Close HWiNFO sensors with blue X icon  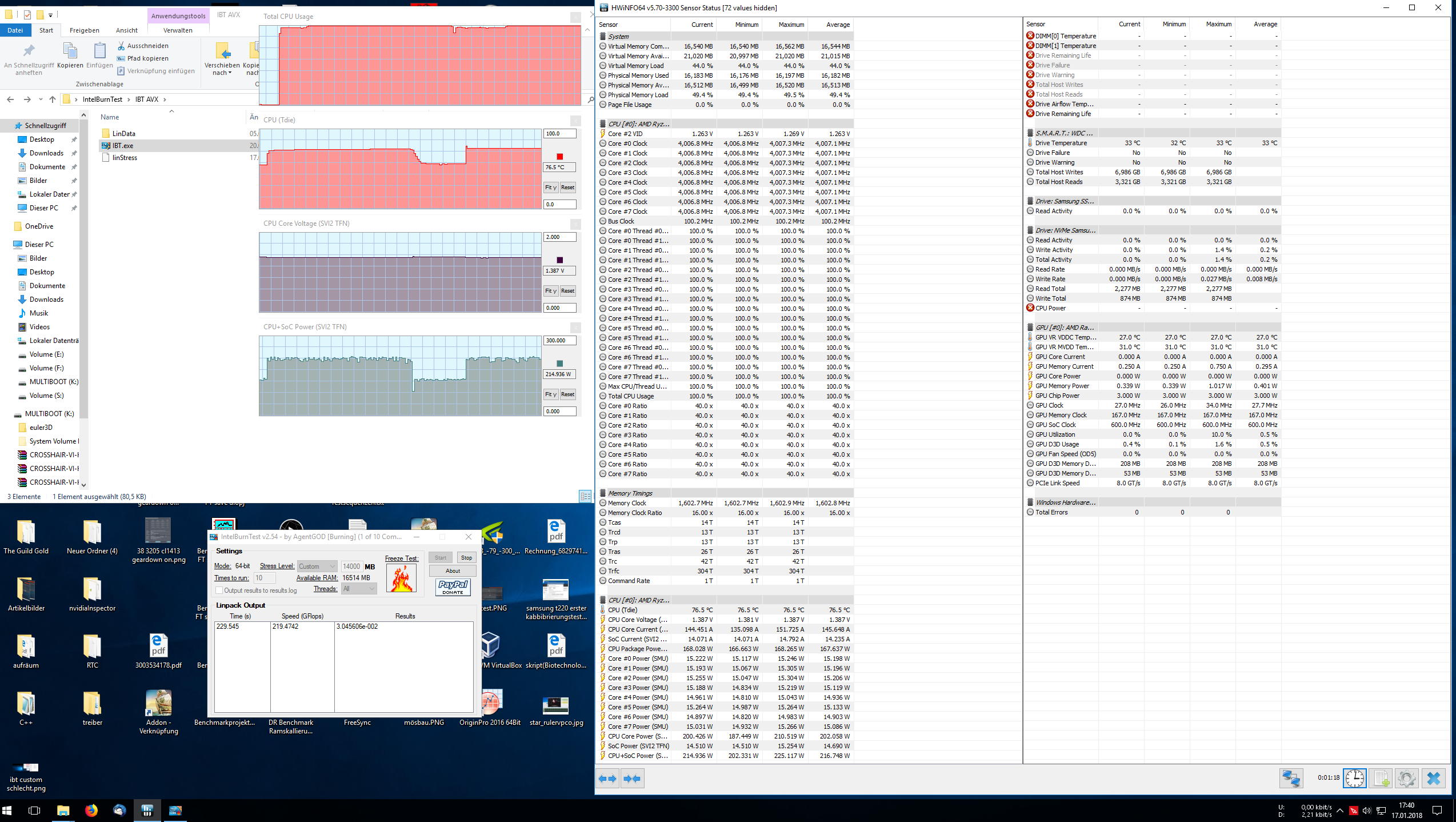tap(1433, 779)
